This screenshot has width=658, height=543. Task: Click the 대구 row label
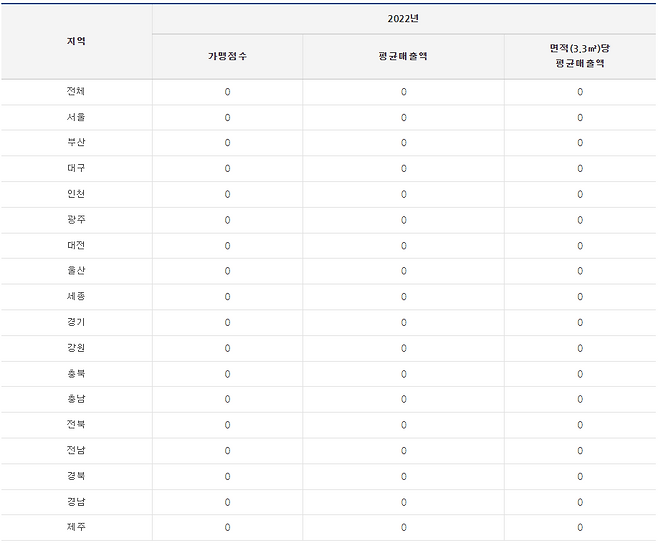[76, 169]
